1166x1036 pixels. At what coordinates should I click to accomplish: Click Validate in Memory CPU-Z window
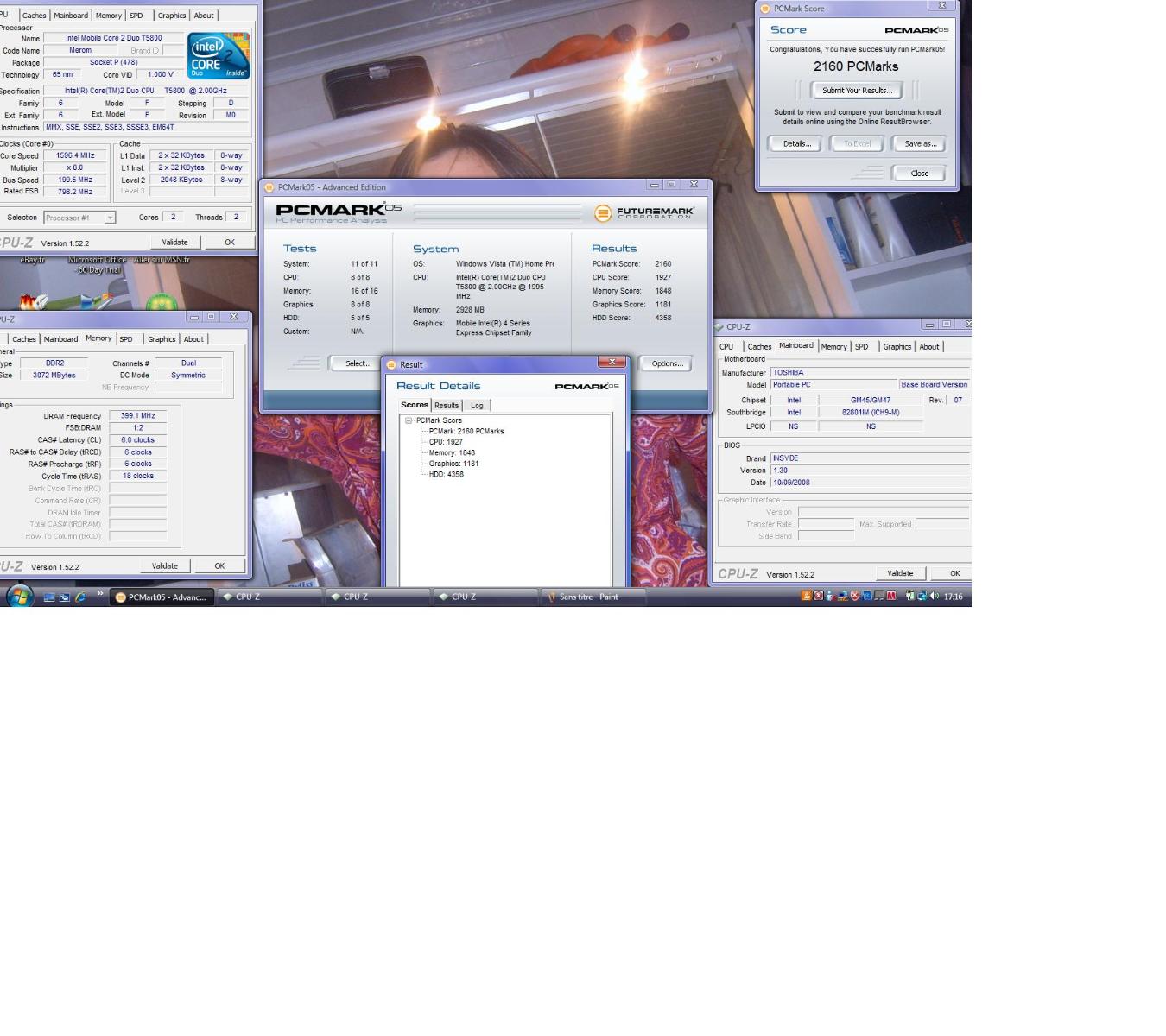[x=165, y=566]
